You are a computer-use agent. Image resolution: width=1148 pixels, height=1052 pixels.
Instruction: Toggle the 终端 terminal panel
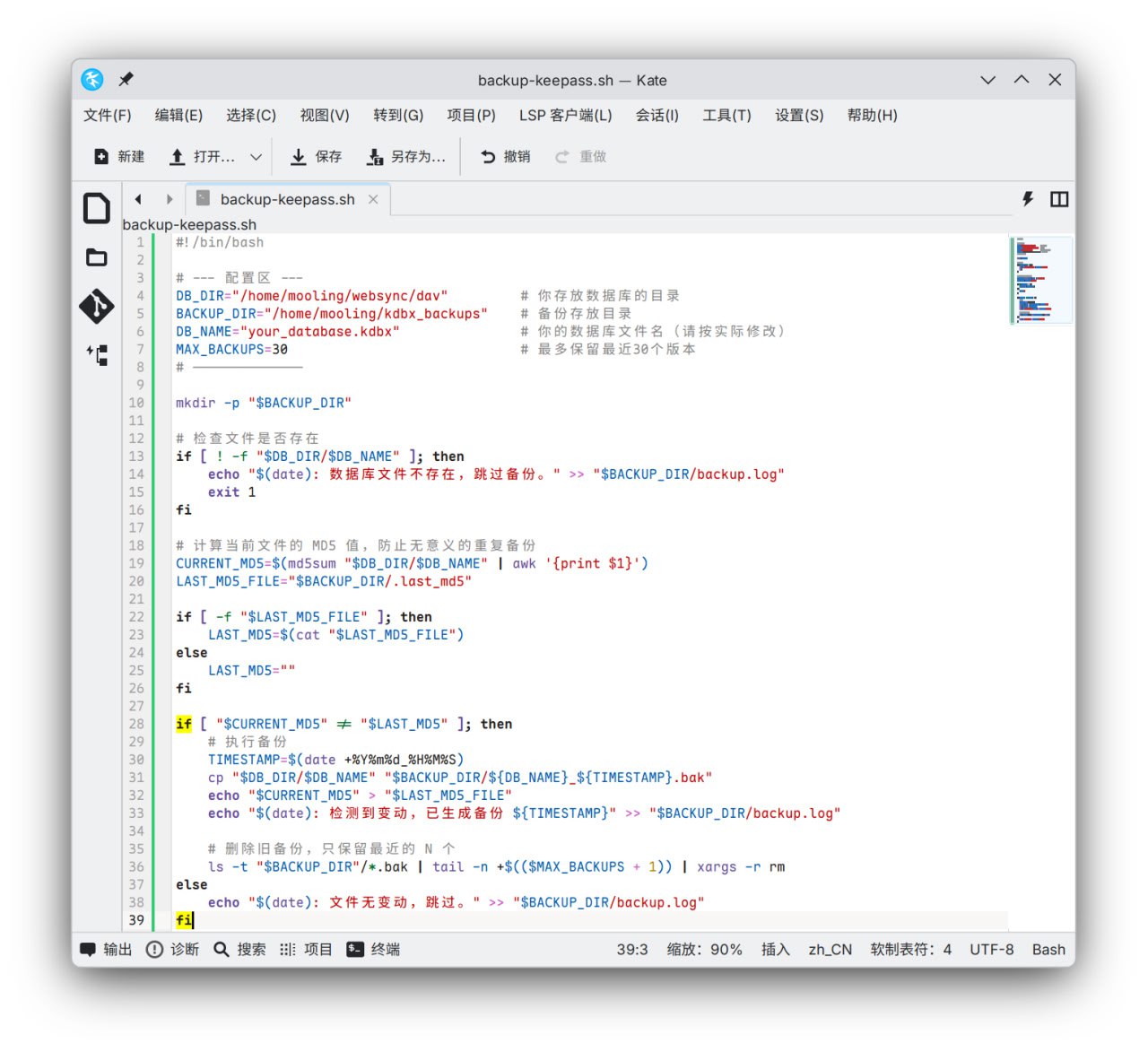click(374, 950)
